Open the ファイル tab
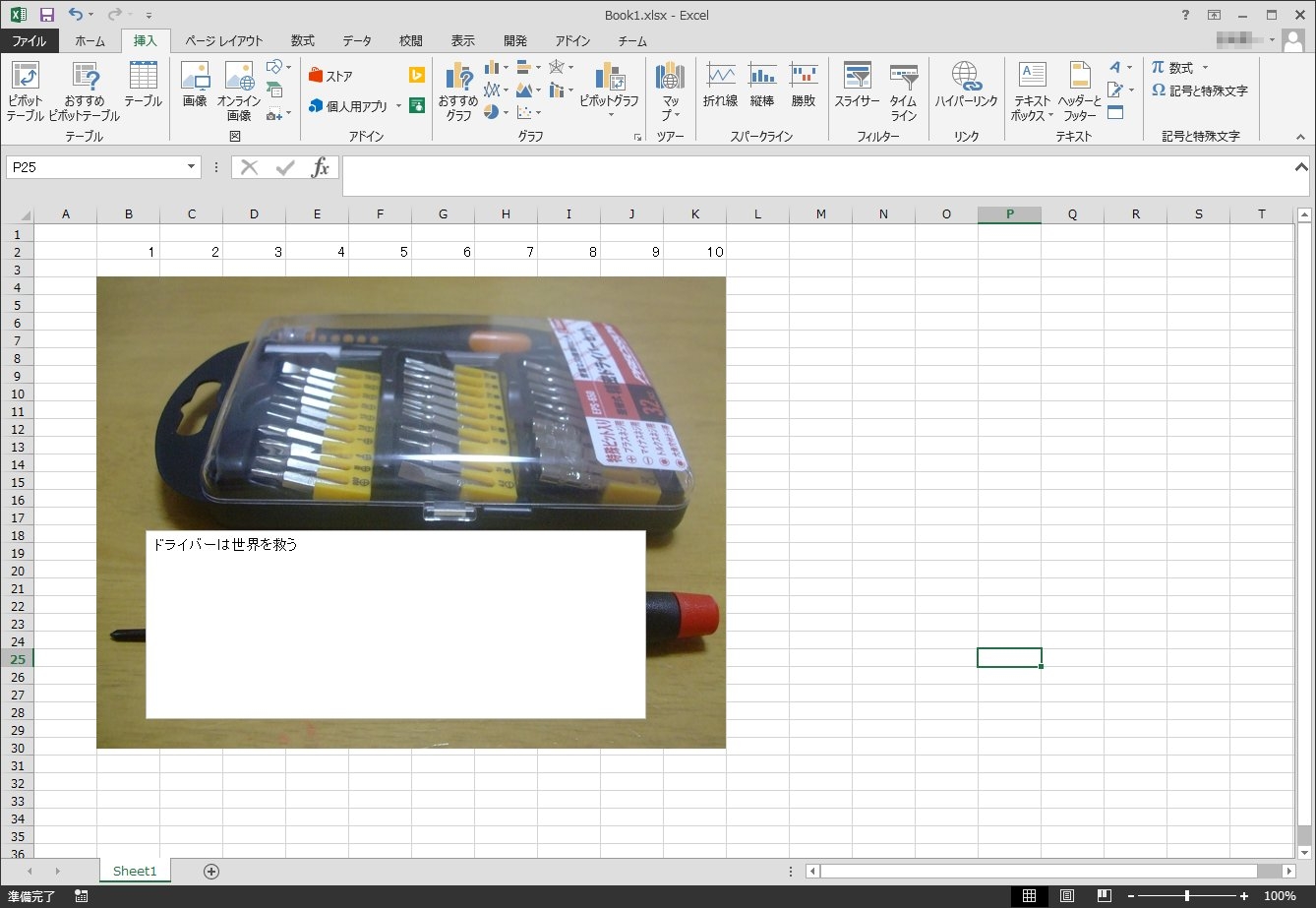This screenshot has width=1316, height=908. point(30,41)
